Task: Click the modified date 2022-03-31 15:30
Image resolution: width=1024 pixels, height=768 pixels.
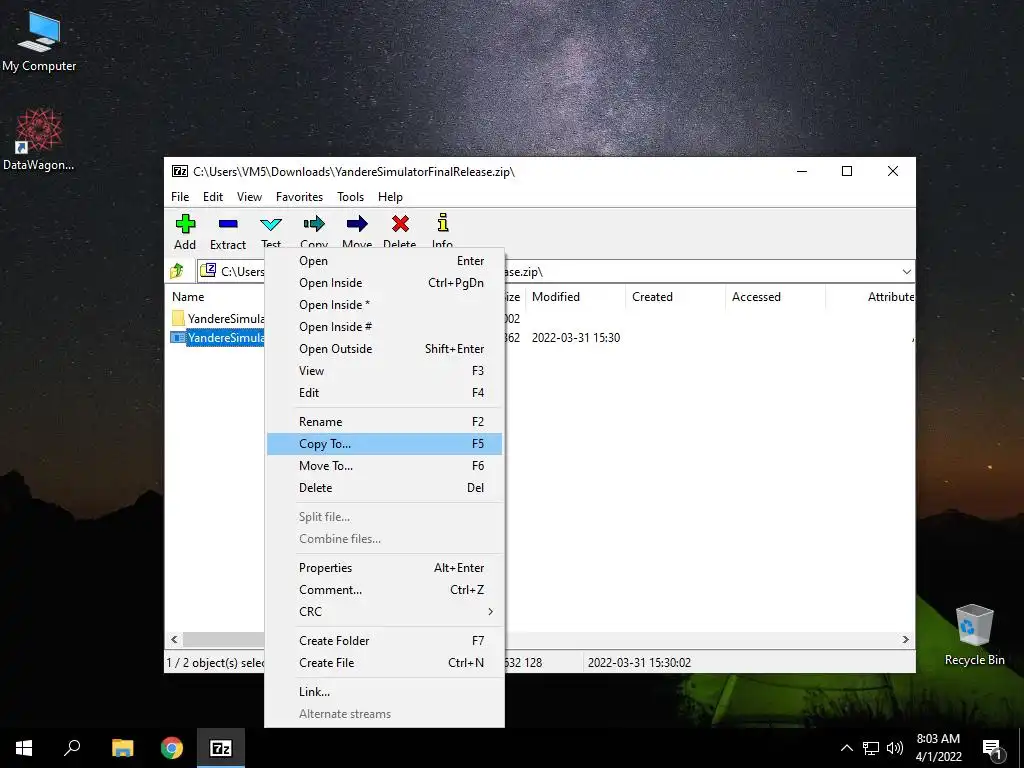Action: pos(576,338)
